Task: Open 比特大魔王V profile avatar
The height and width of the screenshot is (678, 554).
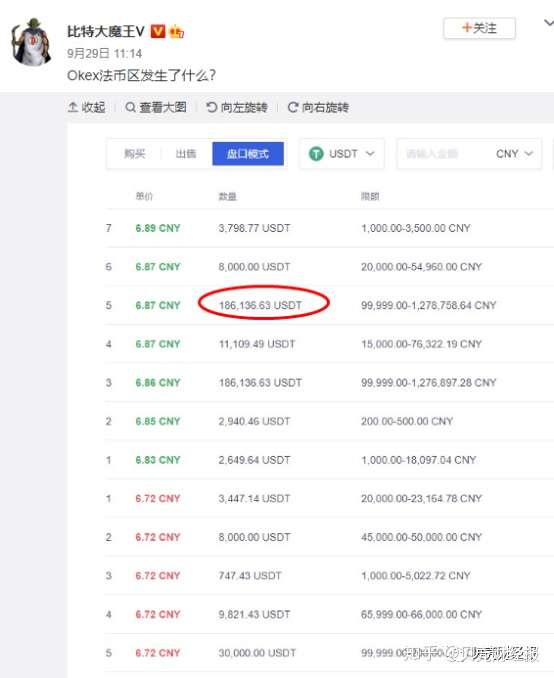Action: coord(31,42)
